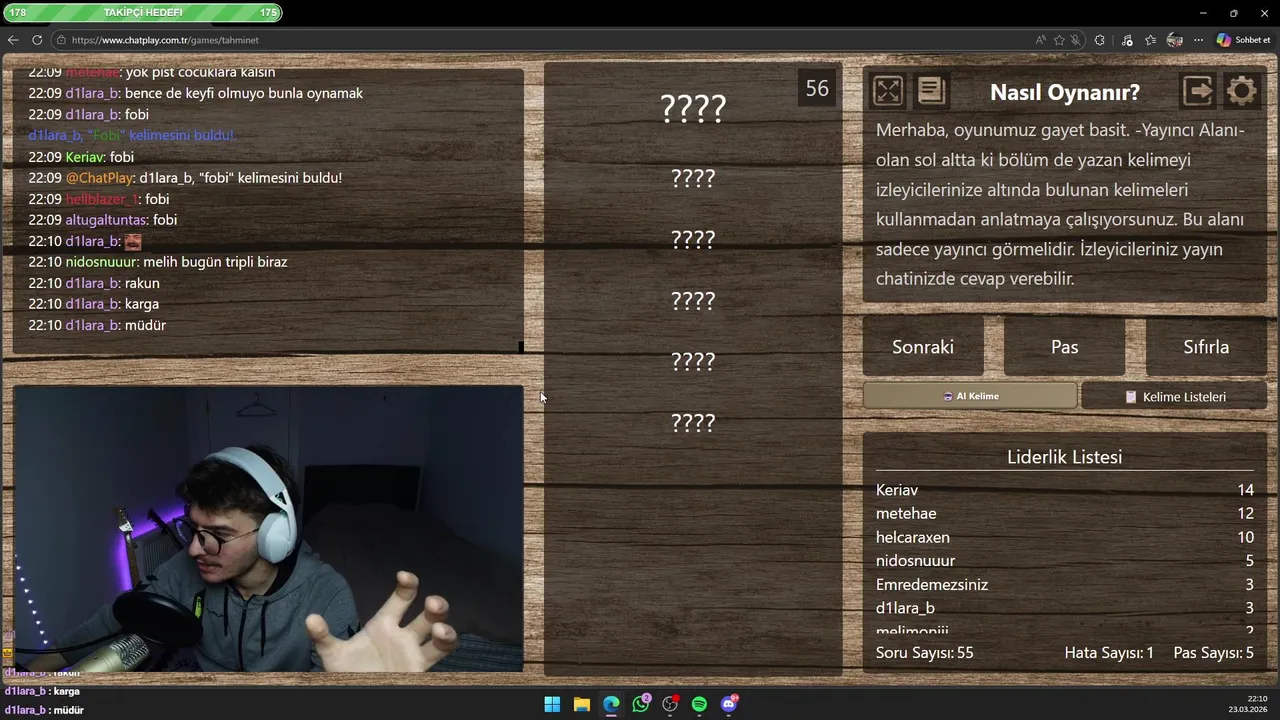Image resolution: width=1280 pixels, height=720 pixels.
Task: Open the Windows Start menu
Action: click(552, 704)
